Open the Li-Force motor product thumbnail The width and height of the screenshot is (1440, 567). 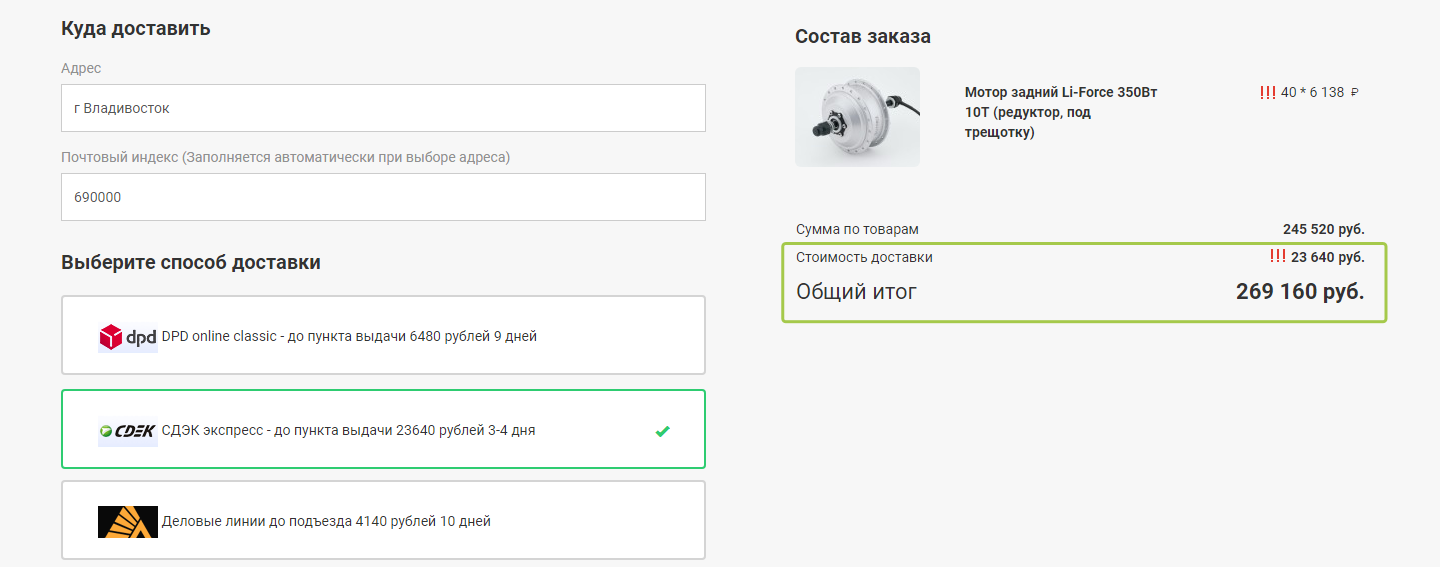(857, 117)
